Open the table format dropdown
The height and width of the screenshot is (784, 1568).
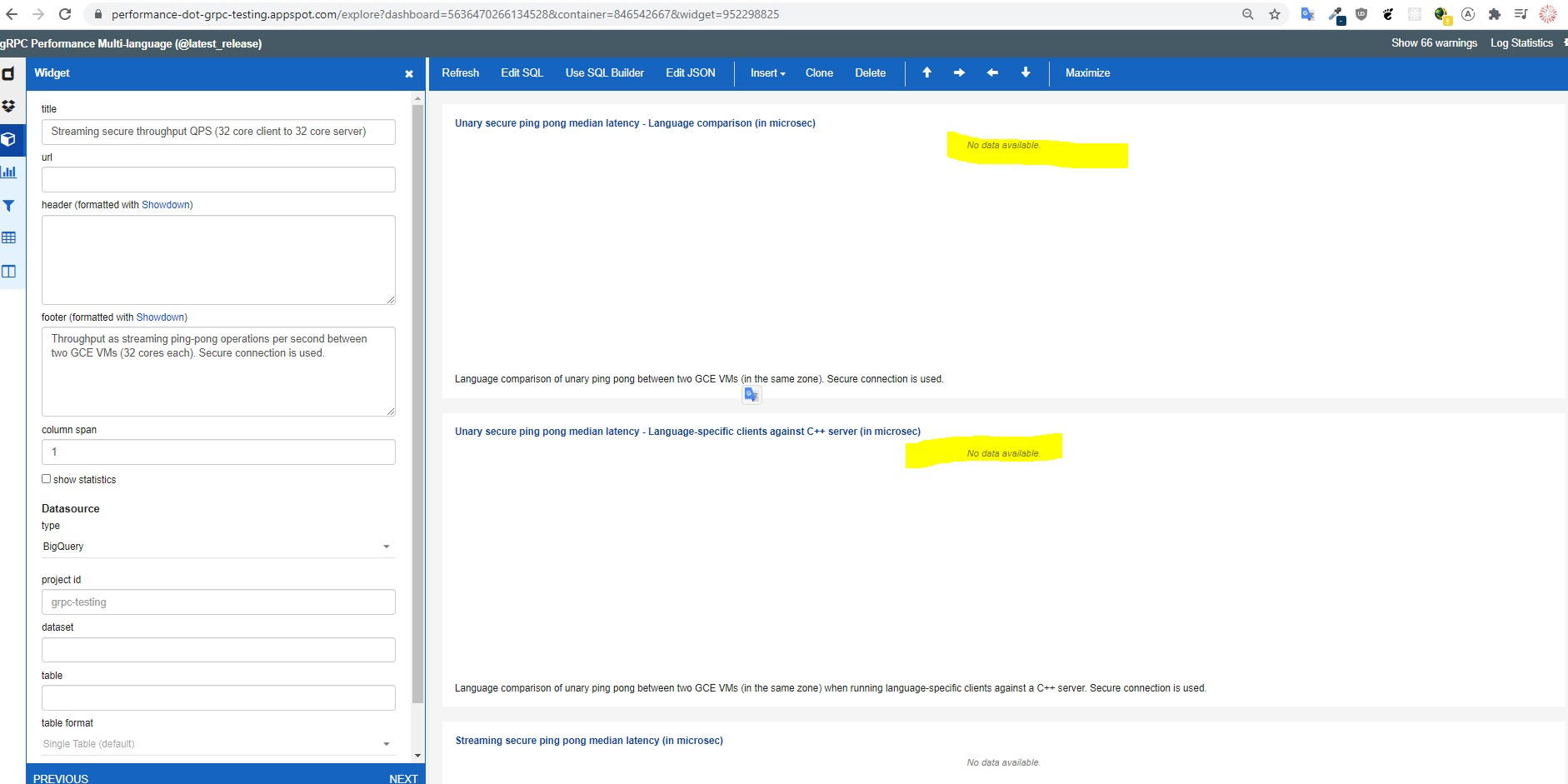[x=217, y=744]
